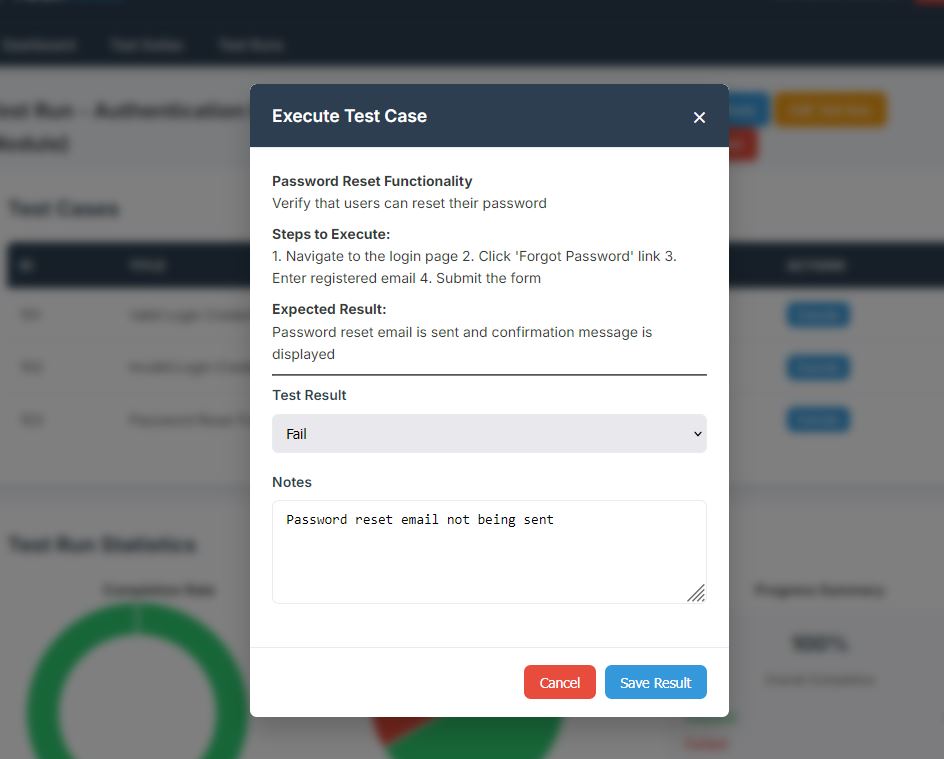
Task: Click the Save Result button
Action: (655, 682)
